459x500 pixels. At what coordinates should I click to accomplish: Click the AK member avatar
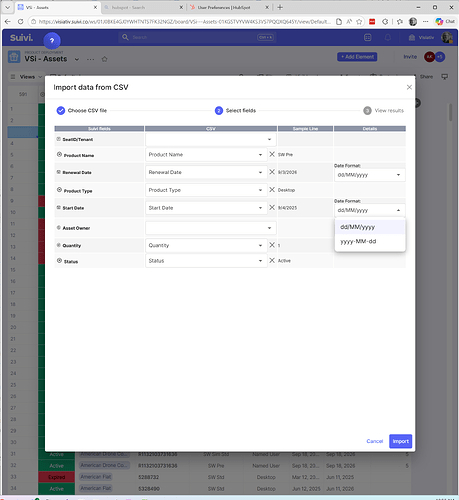(x=429, y=57)
